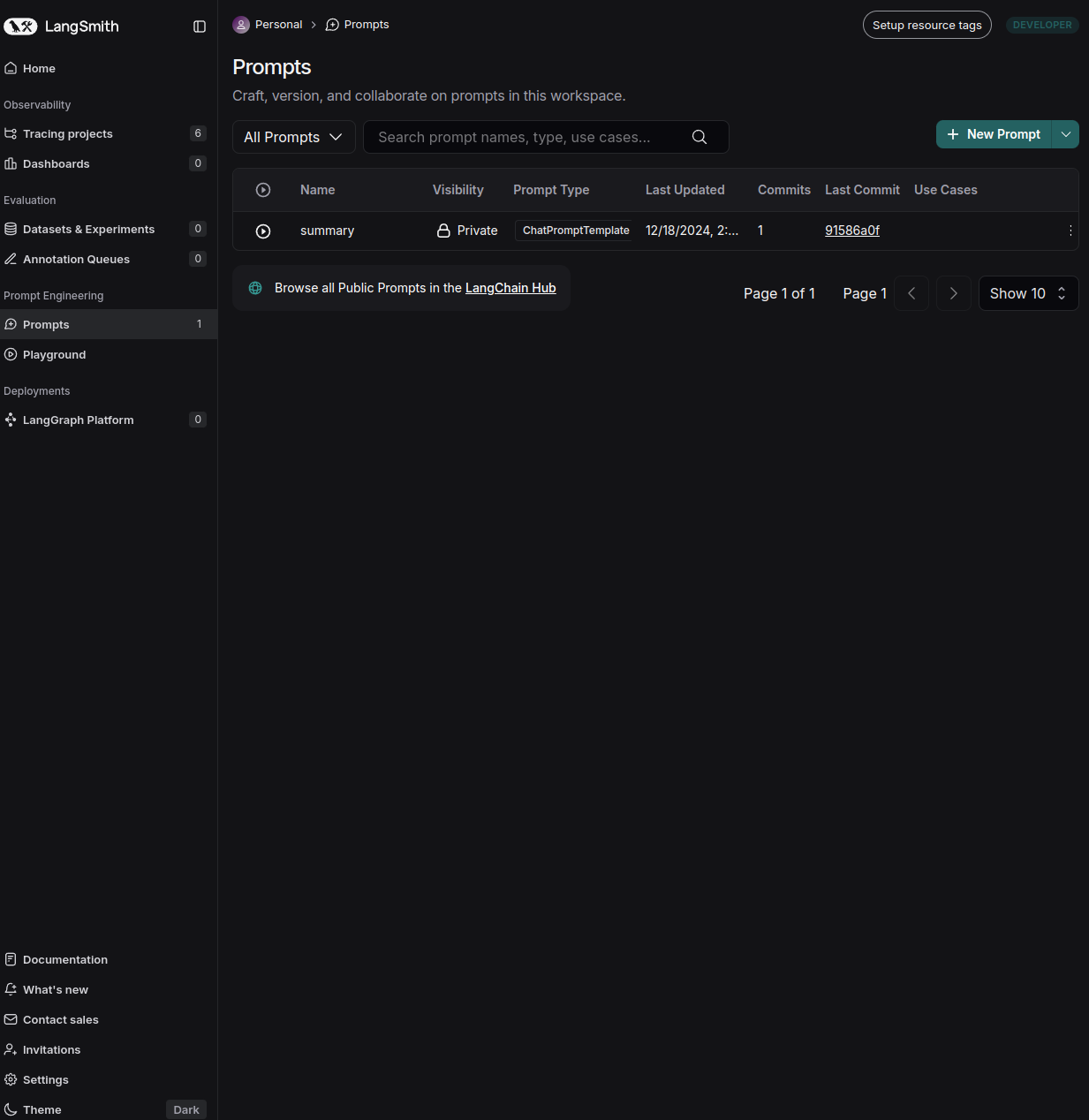
Task: Click the Personal avatar icon in breadcrumb
Action: pos(241,25)
